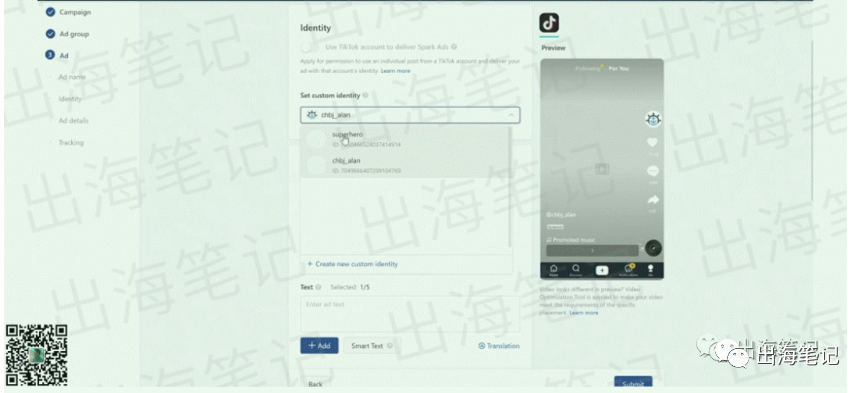Click the Add text button
The width and height of the screenshot is (867, 393).
pyautogui.click(x=319, y=345)
